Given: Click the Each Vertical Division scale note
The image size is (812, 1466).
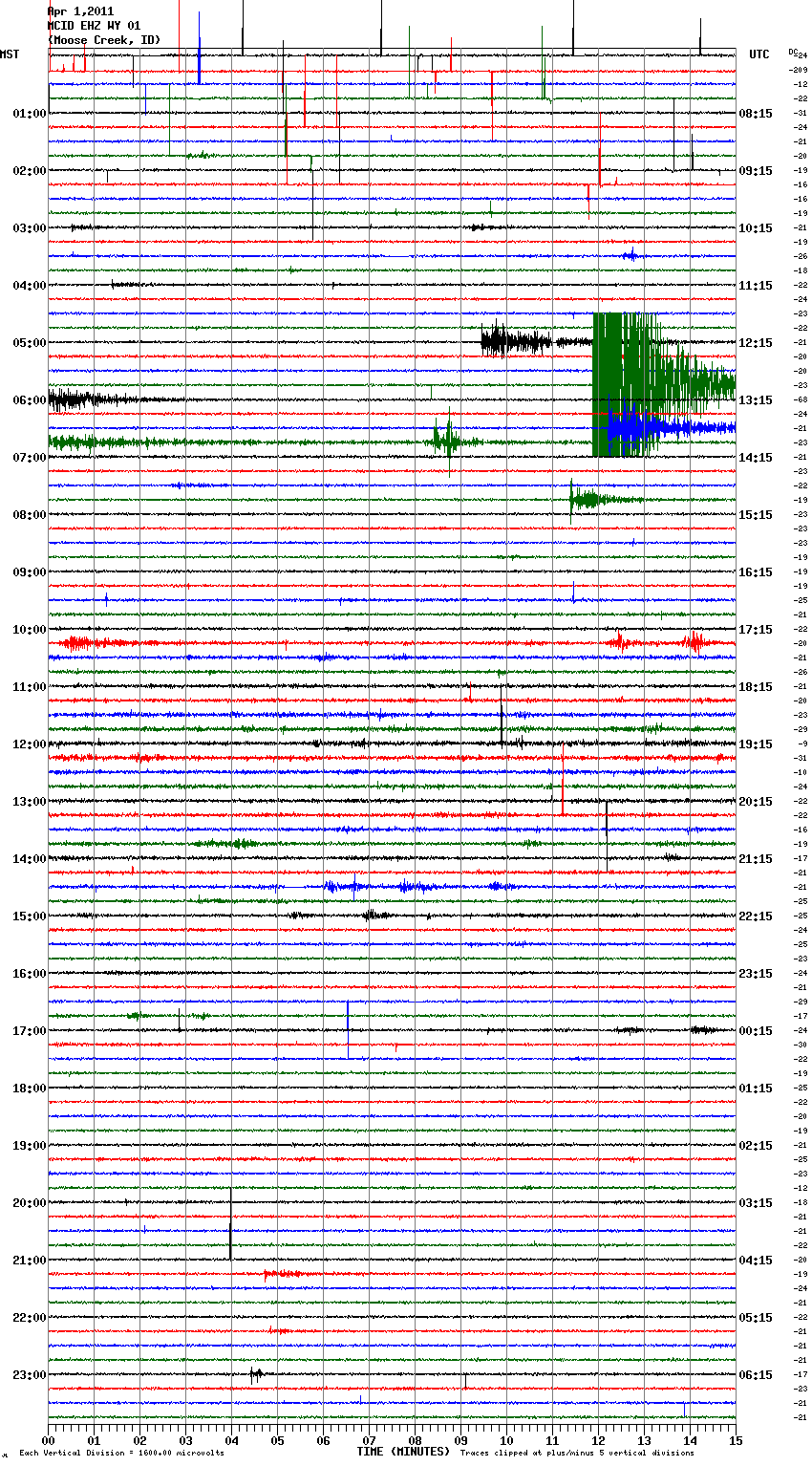Looking at the screenshot, I should click(121, 1454).
